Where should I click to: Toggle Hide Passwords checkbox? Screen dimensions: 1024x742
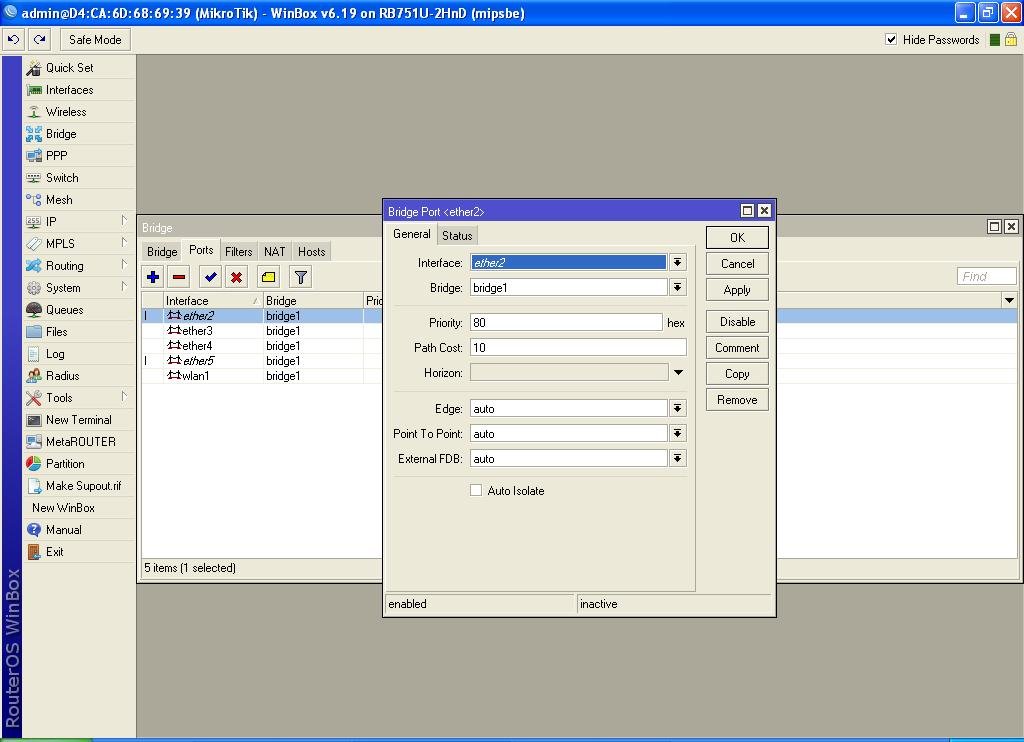tap(891, 39)
